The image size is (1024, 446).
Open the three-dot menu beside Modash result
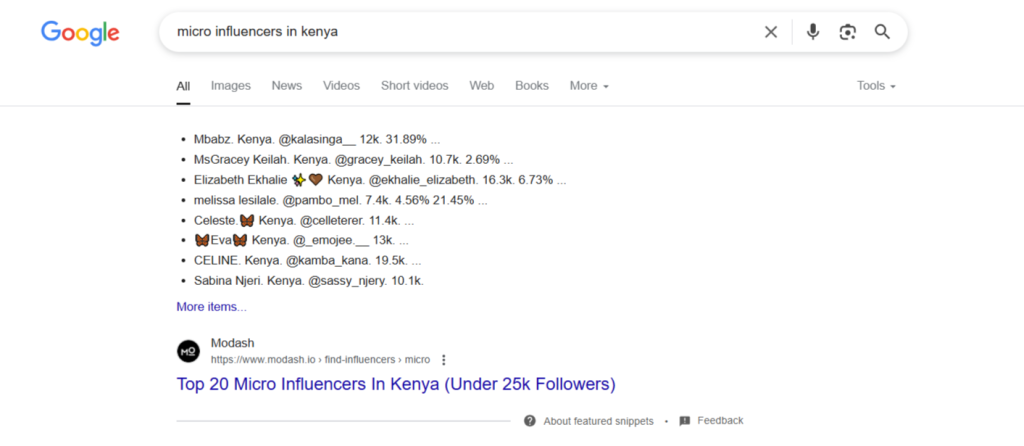pos(444,360)
